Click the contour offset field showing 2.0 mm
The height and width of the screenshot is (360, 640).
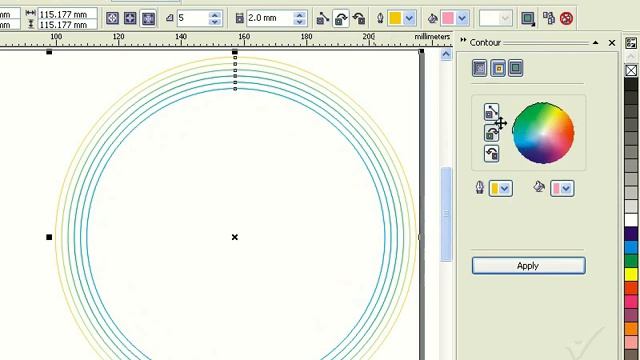(270, 18)
